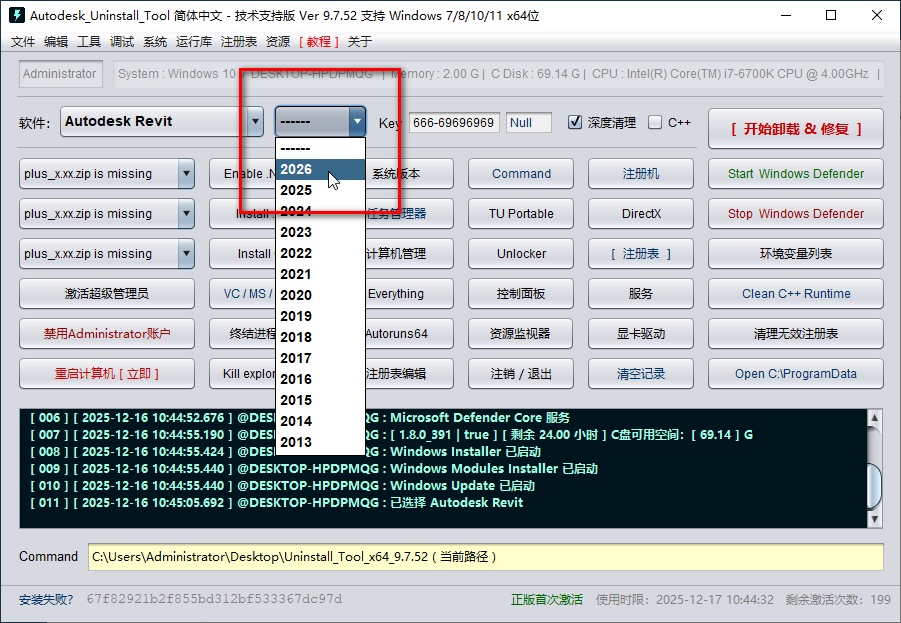
Task: Expand the second plus_x.xx.zip dropdown
Action: [186, 214]
